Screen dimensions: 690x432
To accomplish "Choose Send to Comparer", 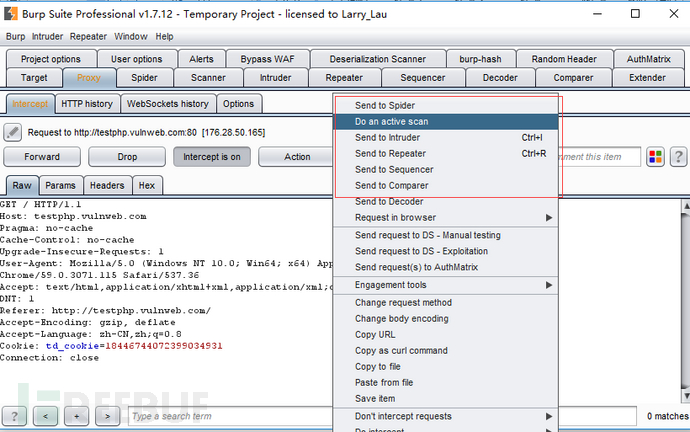I will [x=445, y=186].
